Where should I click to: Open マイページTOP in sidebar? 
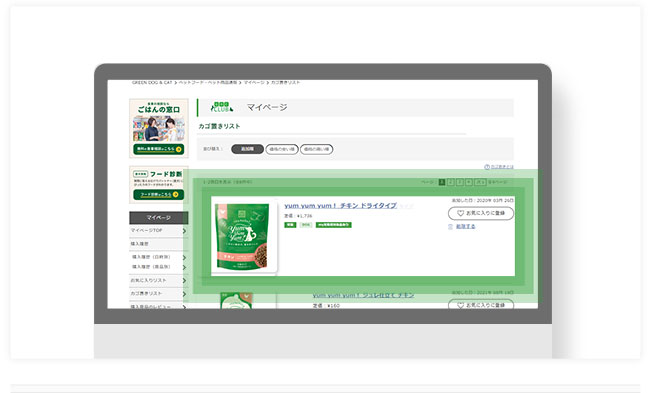[x=147, y=231]
